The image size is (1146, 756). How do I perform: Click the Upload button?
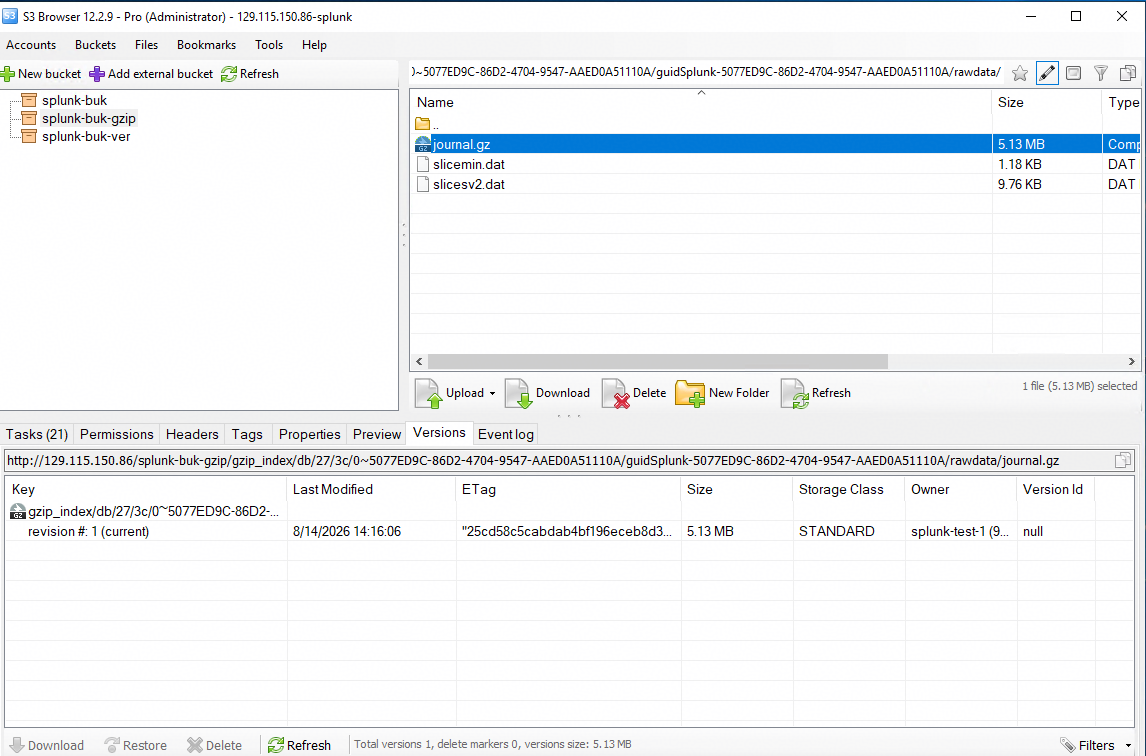click(x=449, y=393)
